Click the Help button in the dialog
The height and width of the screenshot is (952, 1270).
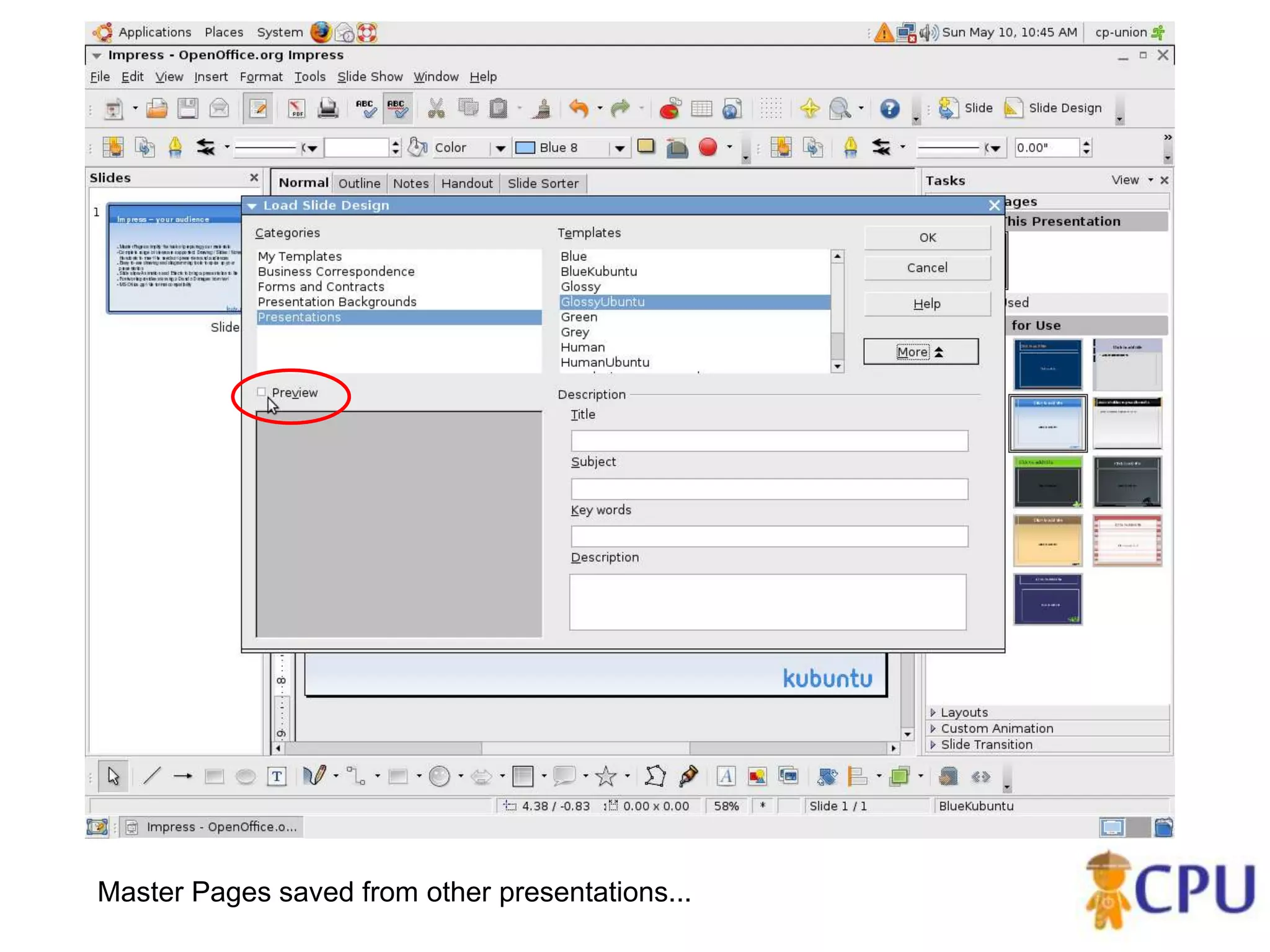click(928, 304)
